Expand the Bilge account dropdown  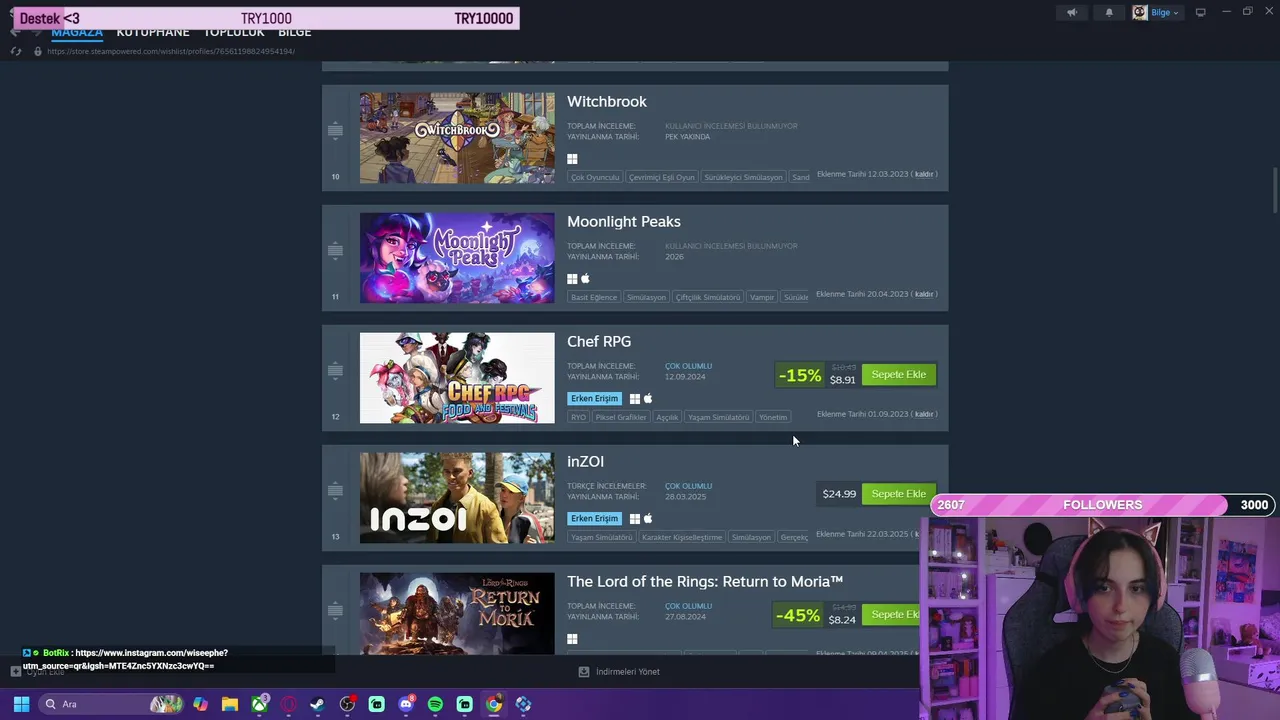tap(1156, 13)
